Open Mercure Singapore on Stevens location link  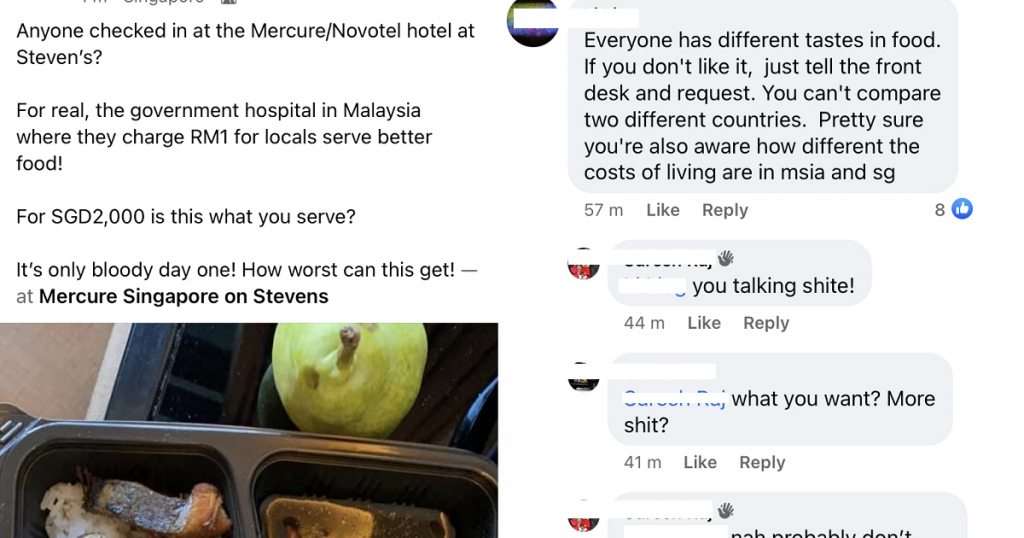[x=184, y=296]
